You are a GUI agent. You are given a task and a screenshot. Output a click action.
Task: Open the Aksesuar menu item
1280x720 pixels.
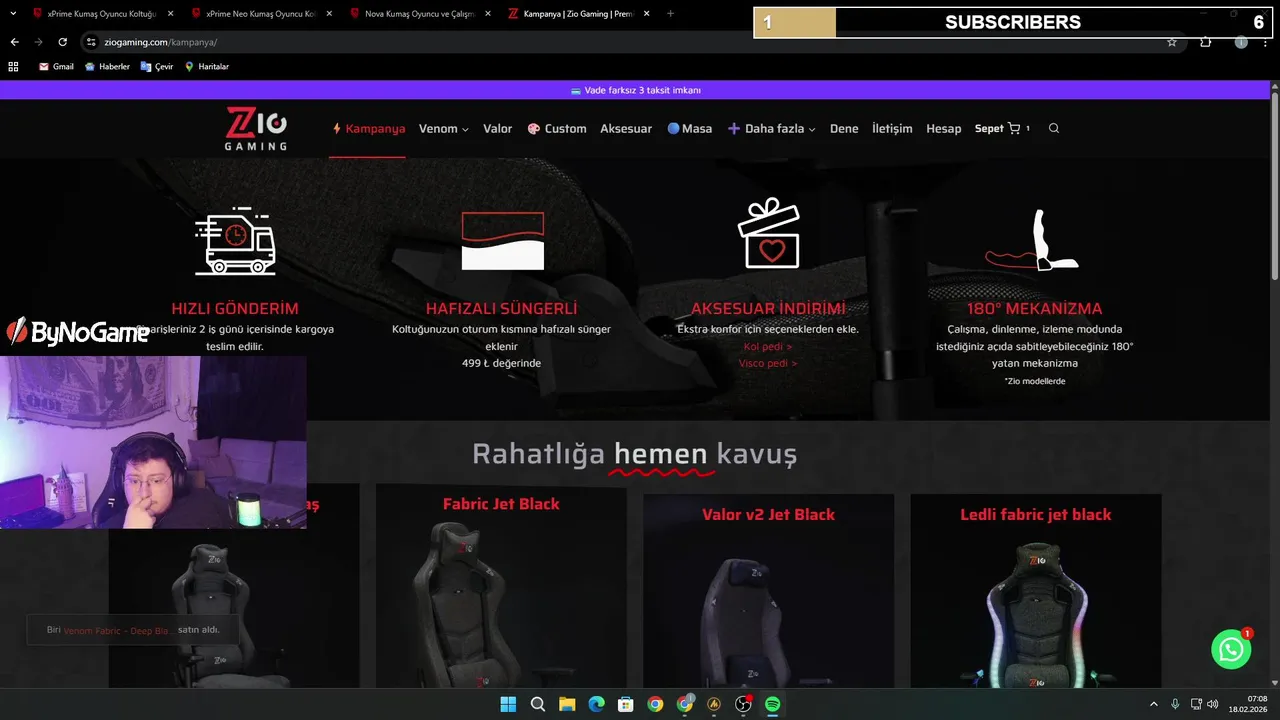626,128
